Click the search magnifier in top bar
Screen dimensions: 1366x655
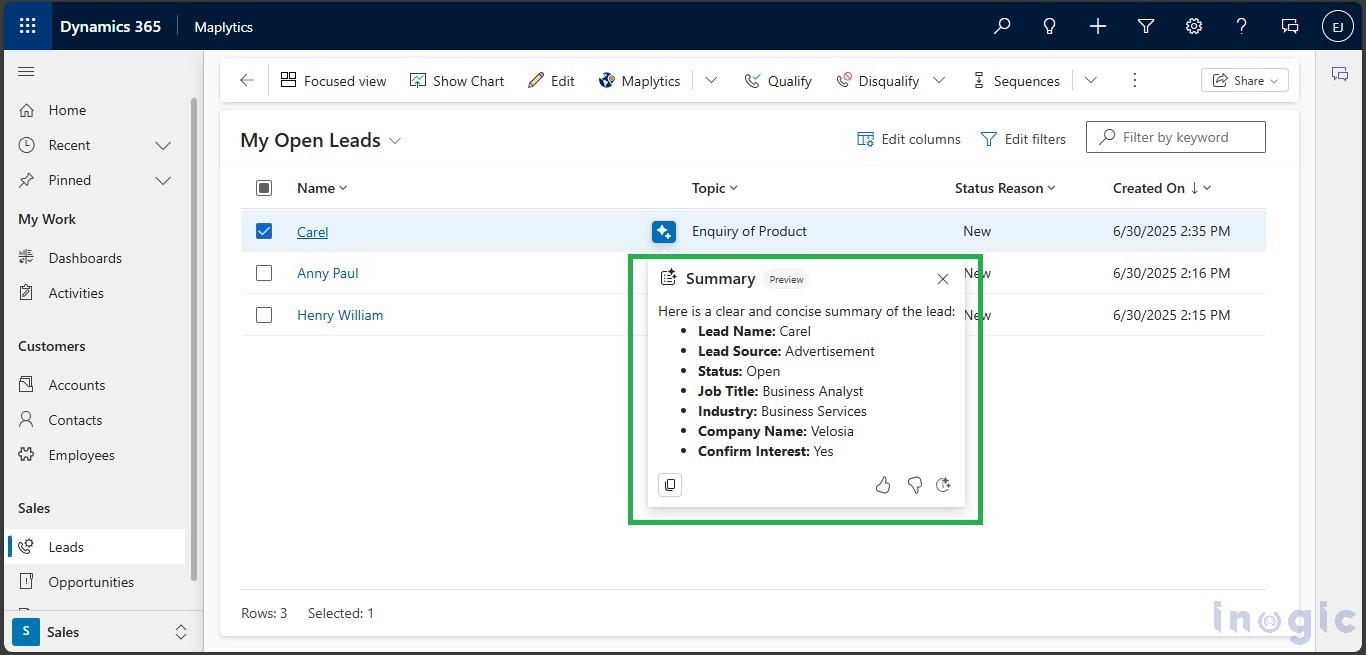(x=1002, y=27)
